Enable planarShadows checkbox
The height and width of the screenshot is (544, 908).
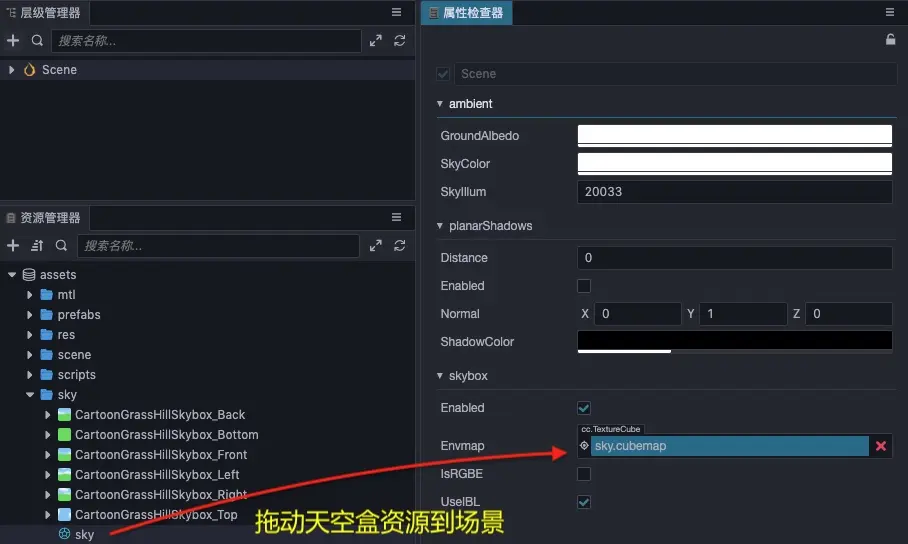pos(584,286)
